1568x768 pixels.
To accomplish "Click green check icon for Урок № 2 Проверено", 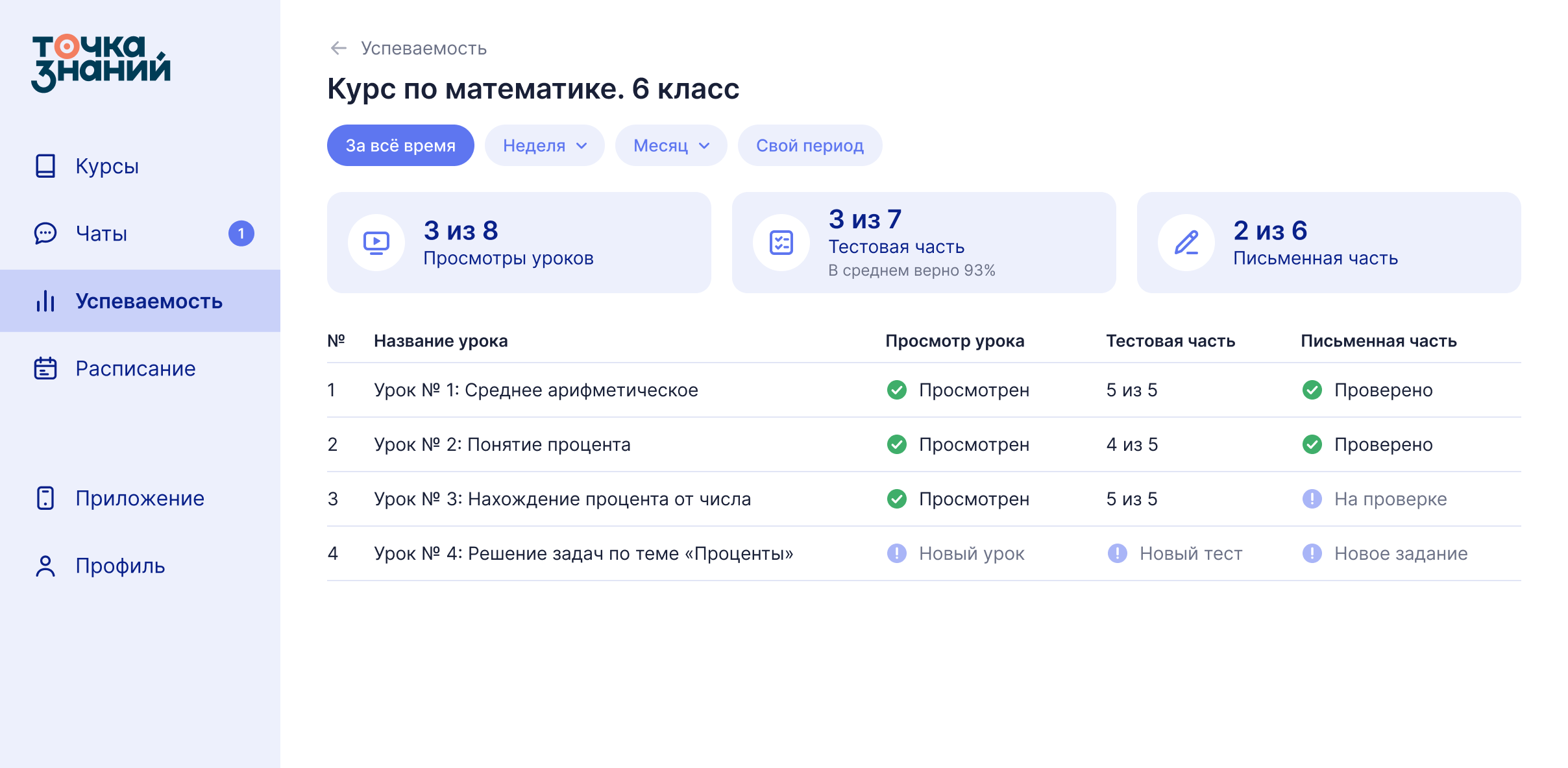I will coord(1312,444).
